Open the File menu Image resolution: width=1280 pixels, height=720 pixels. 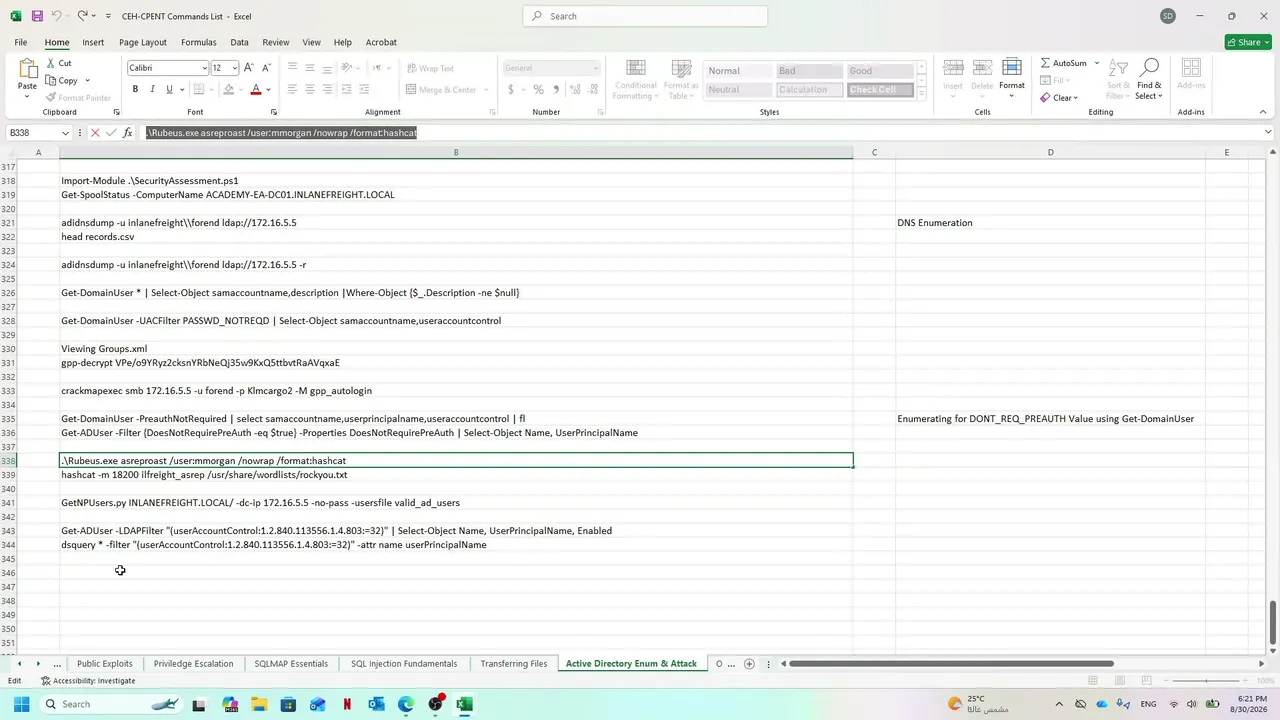[21, 42]
